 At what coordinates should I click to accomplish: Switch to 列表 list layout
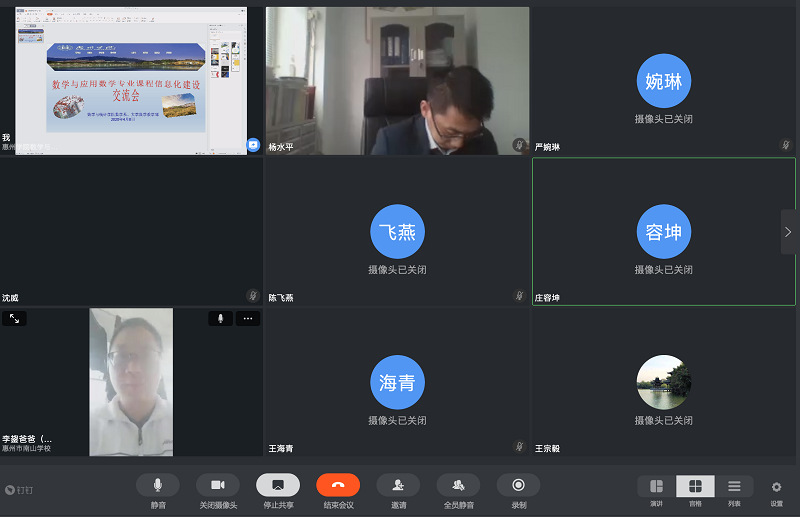tap(734, 486)
